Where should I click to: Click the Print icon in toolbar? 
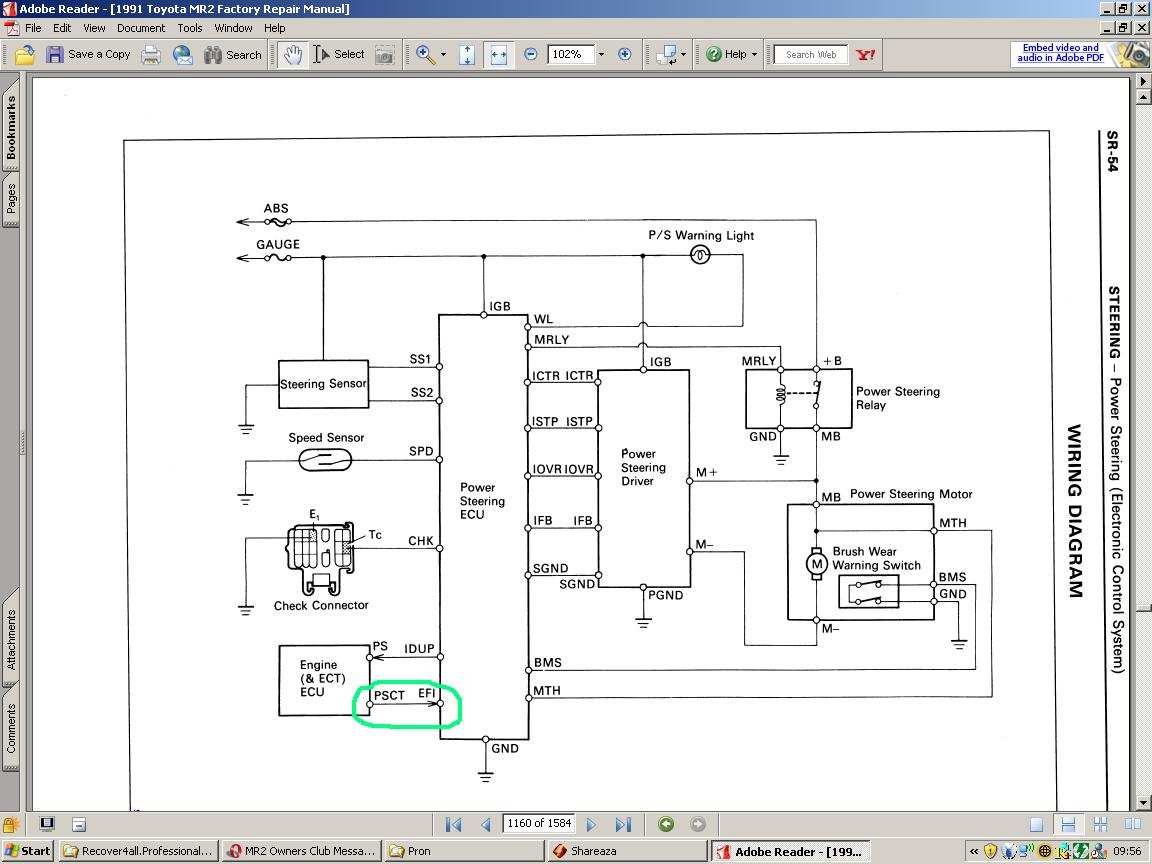click(151, 55)
